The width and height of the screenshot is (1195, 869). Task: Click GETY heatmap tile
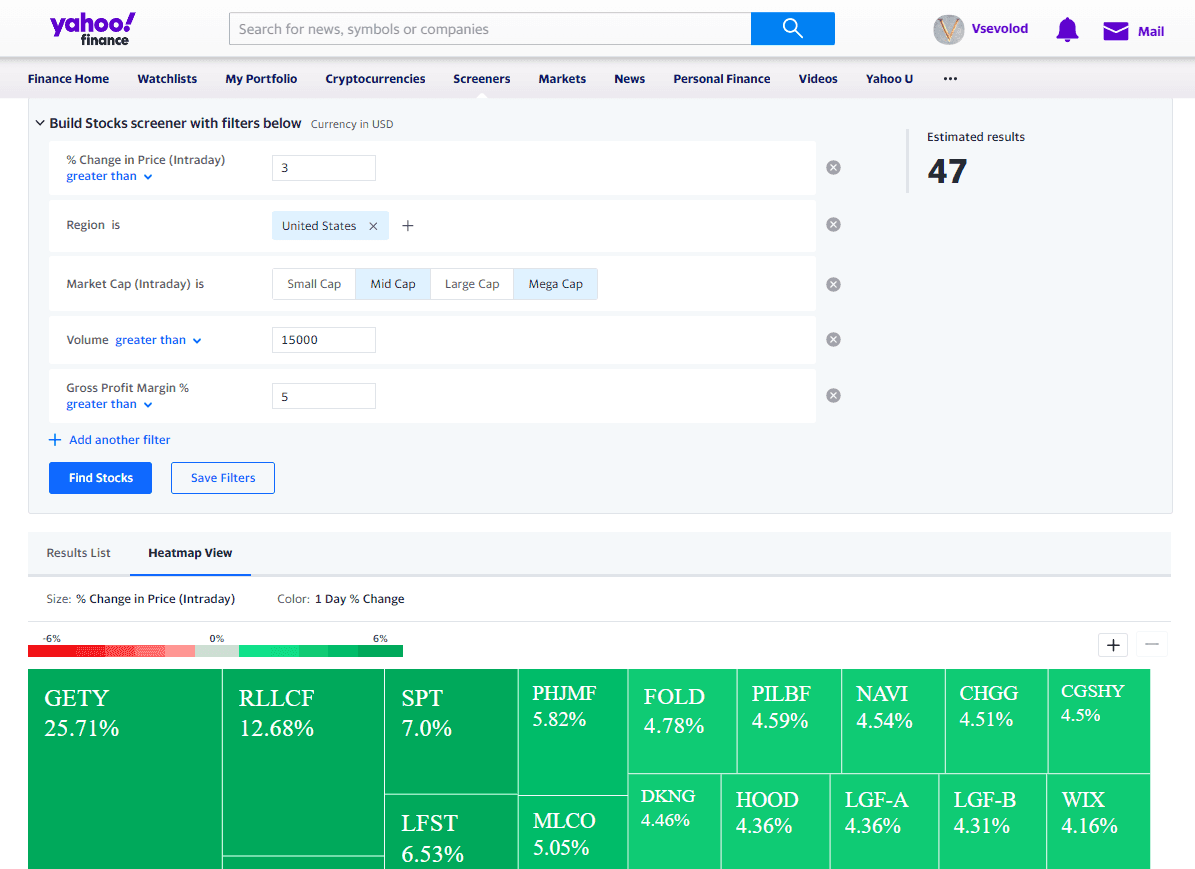click(x=125, y=769)
